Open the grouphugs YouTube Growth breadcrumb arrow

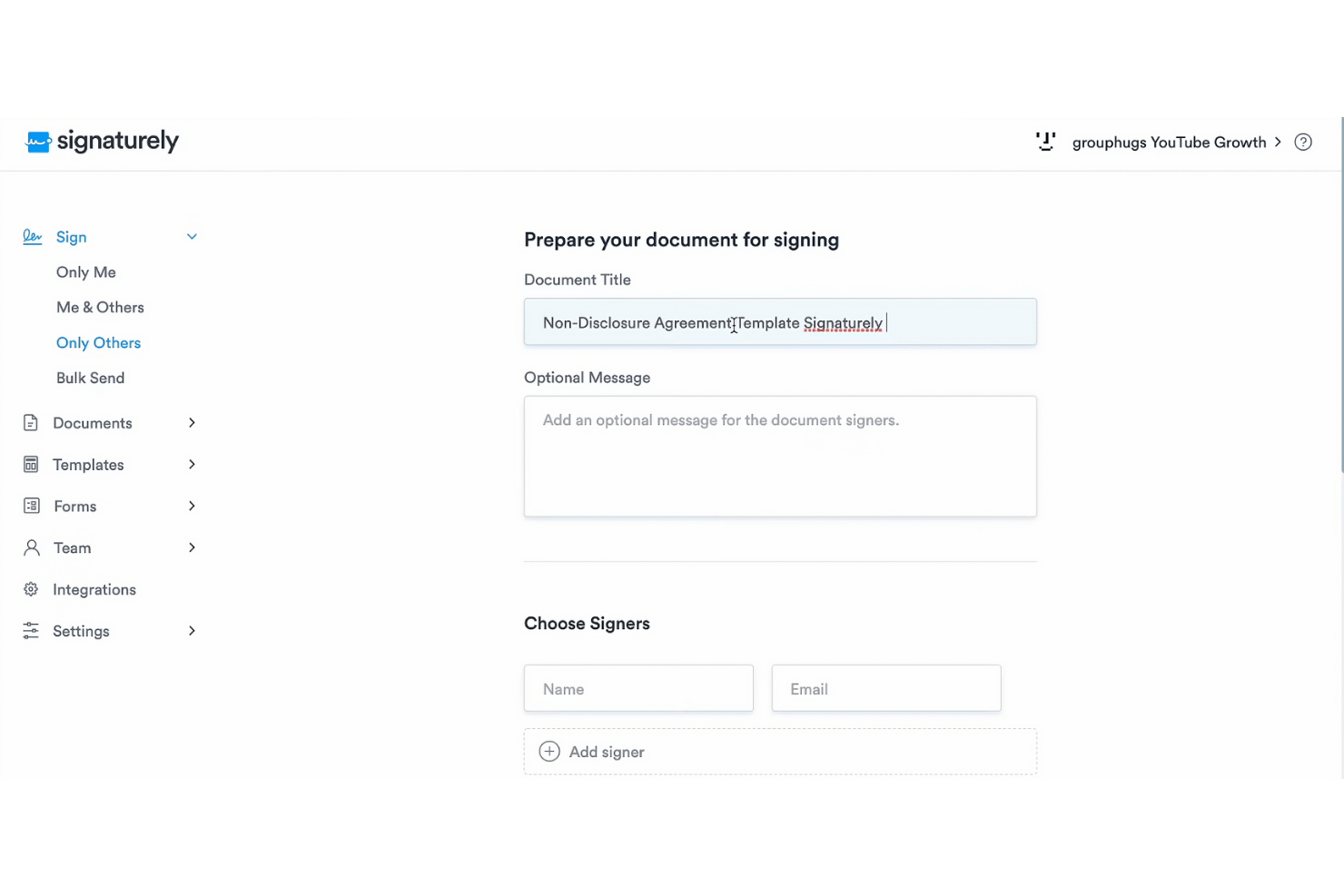pos(1279,142)
